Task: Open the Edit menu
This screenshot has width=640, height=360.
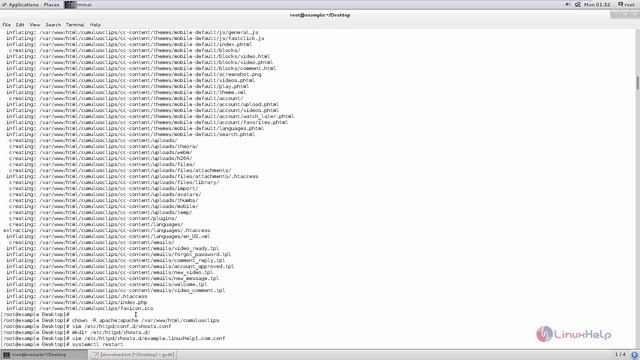Action: [20, 25]
